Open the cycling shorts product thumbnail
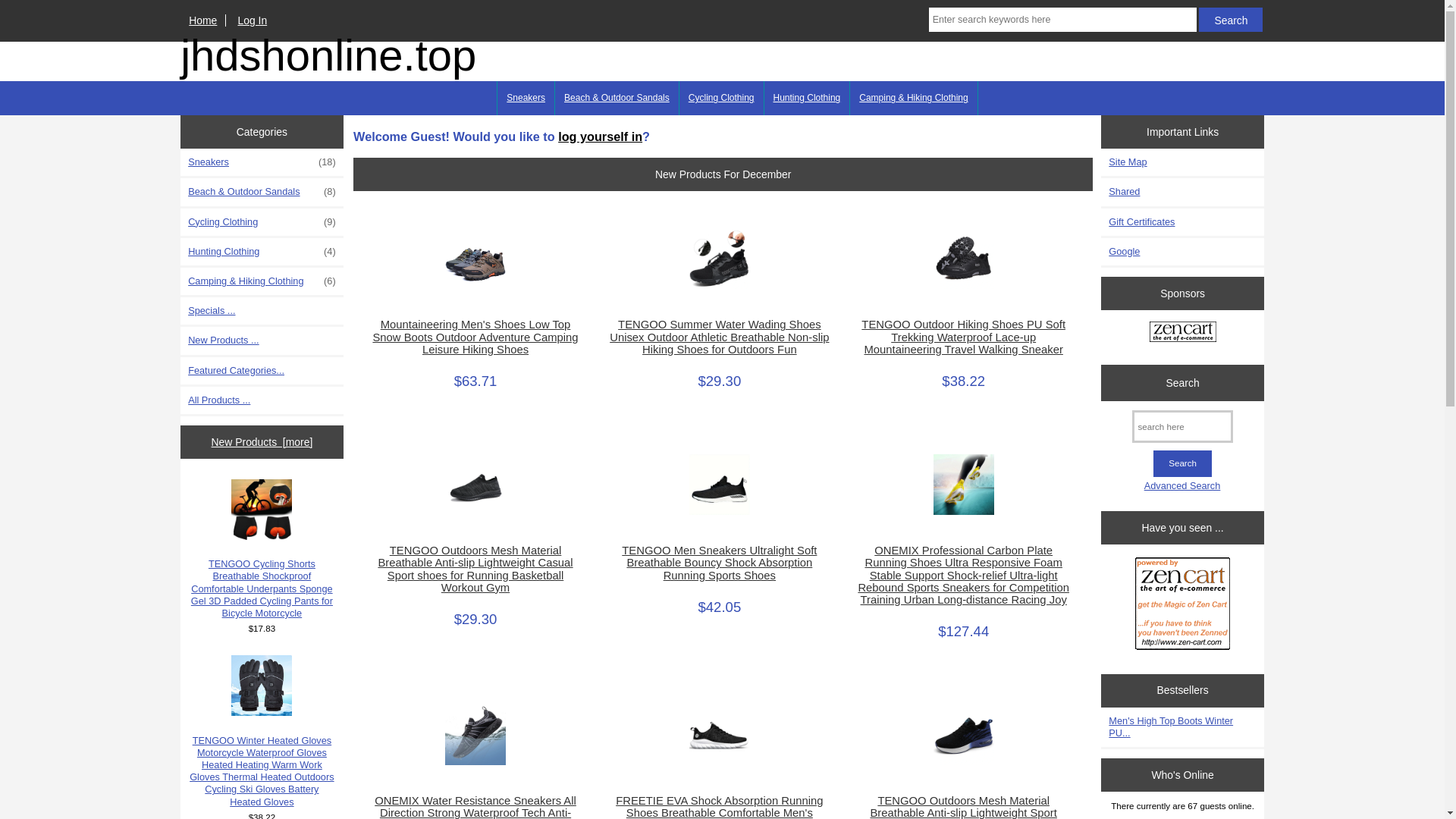 [x=262, y=510]
